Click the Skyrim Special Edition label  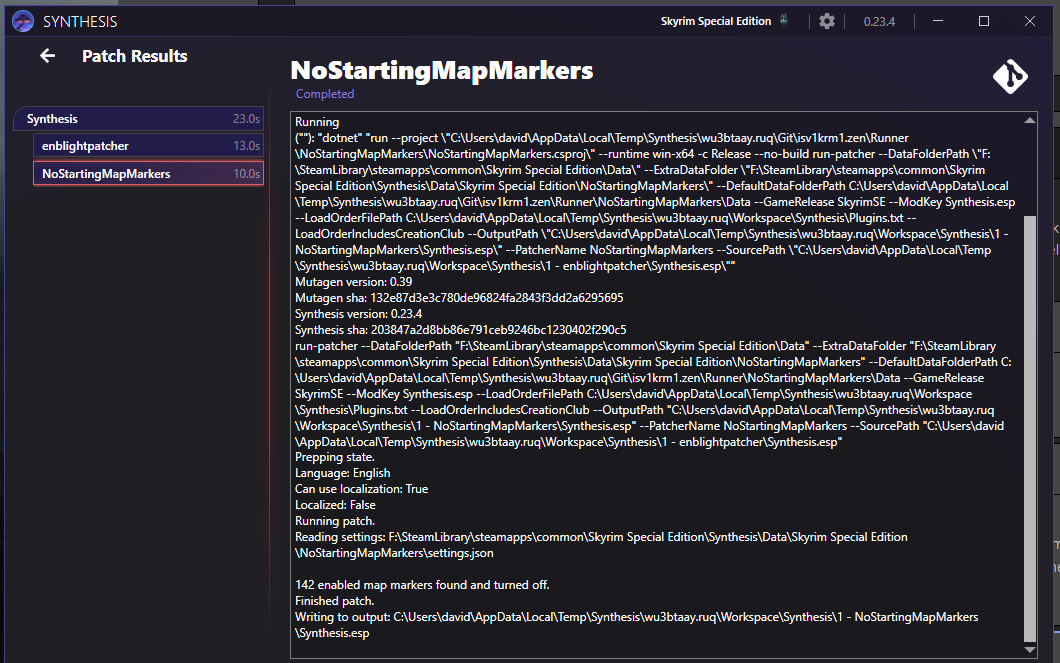tap(716, 21)
